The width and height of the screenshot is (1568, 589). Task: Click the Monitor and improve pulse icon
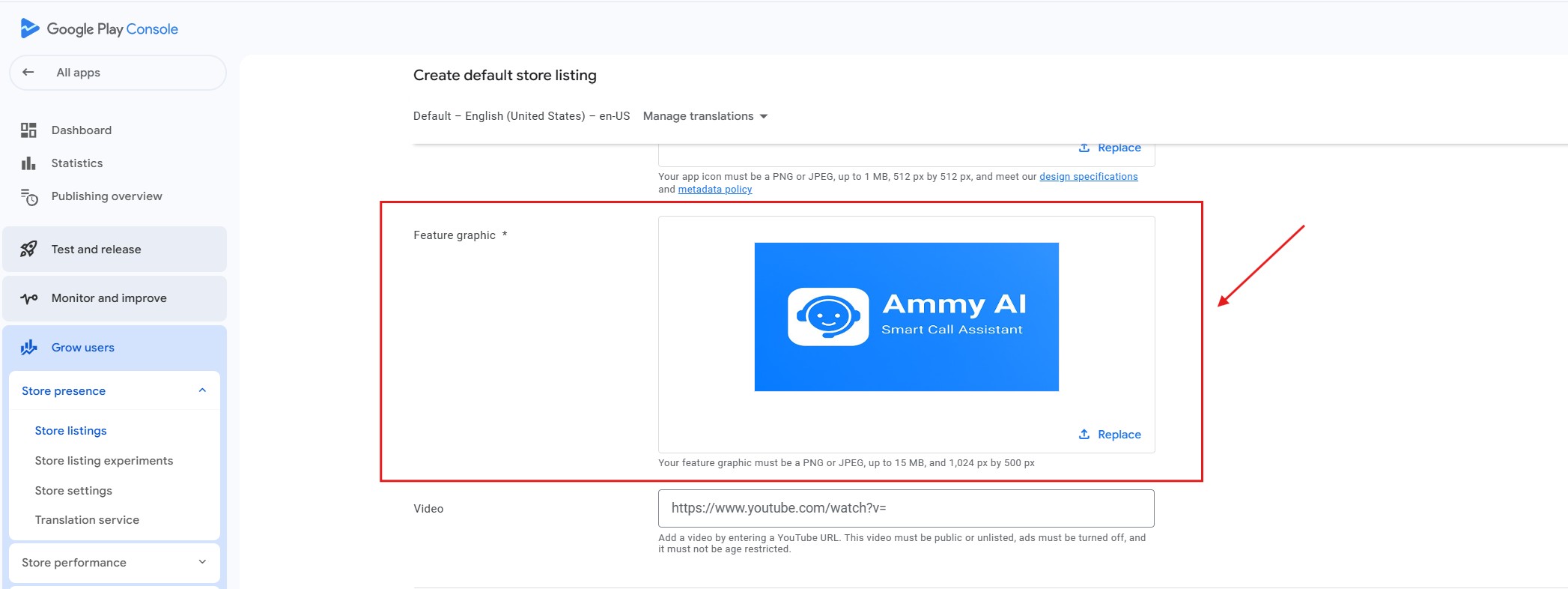point(28,298)
